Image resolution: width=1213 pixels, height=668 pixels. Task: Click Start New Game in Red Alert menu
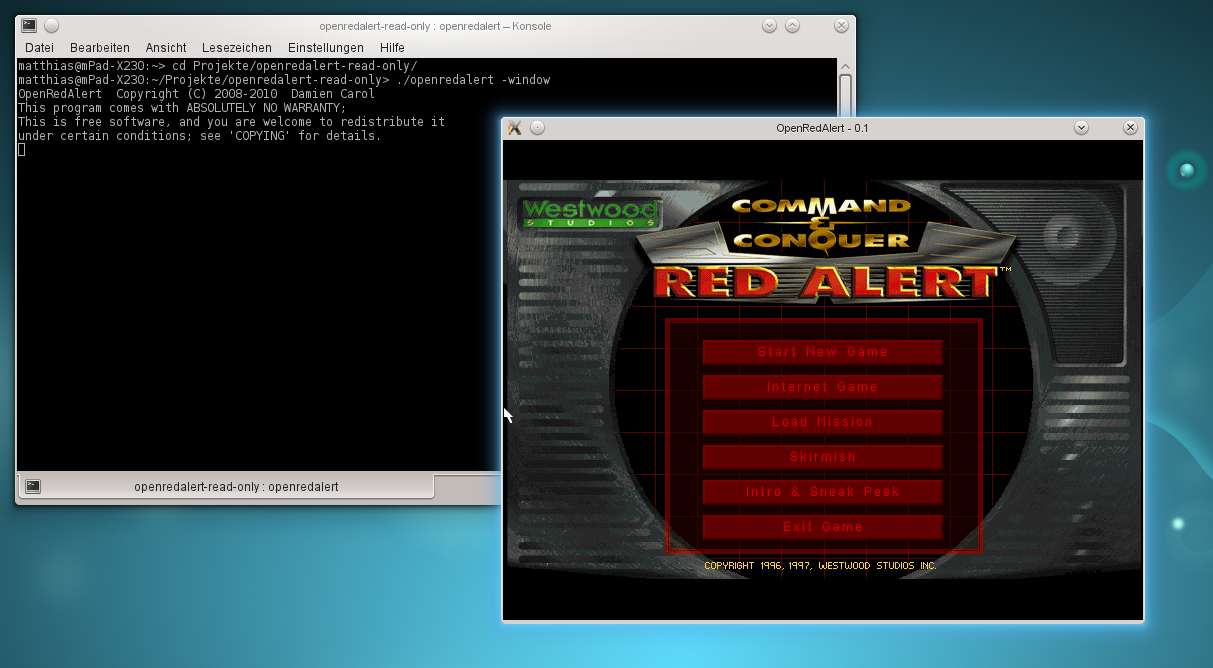coord(823,352)
